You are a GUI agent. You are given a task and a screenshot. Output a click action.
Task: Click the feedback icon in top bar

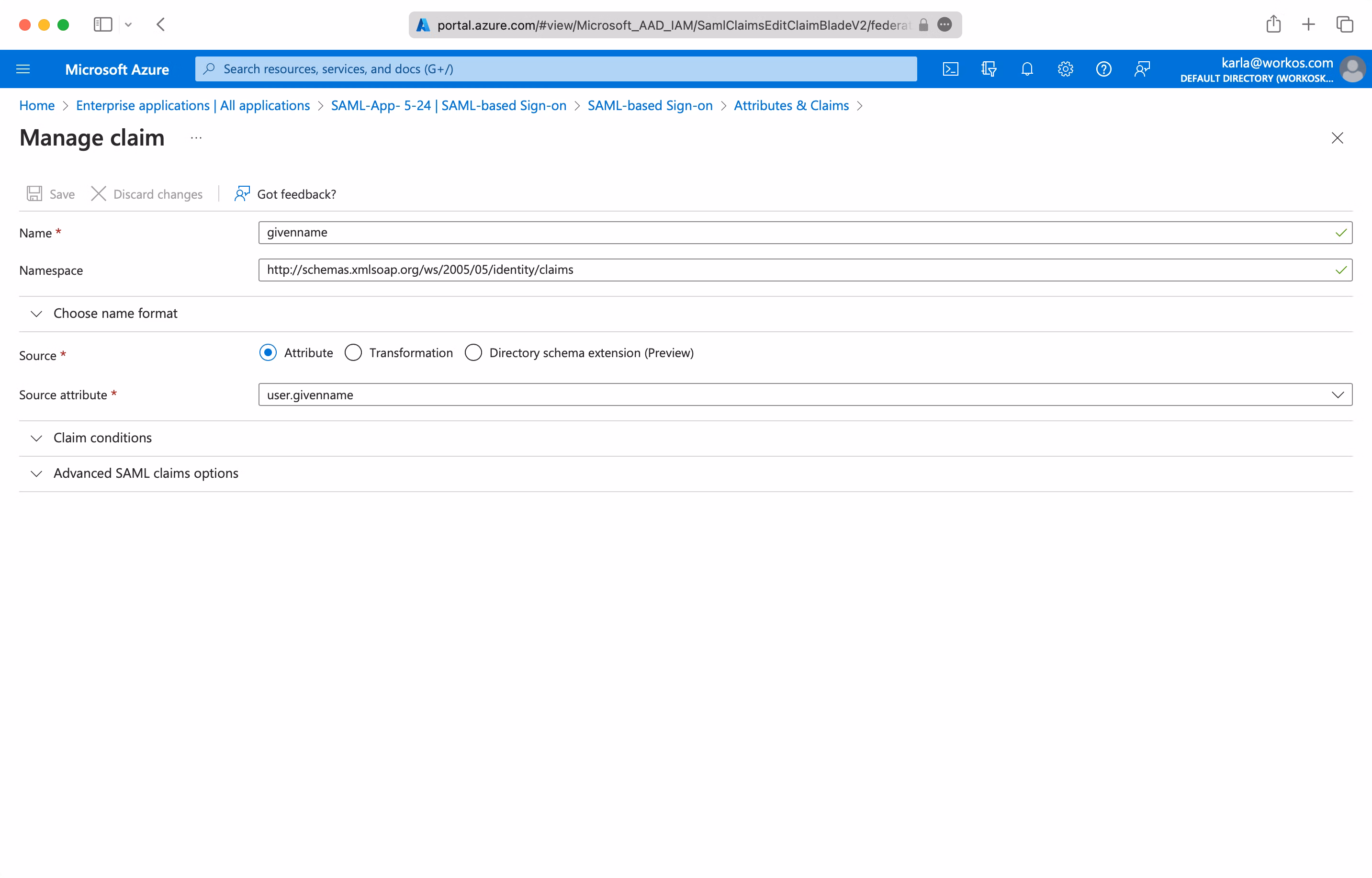[1142, 69]
